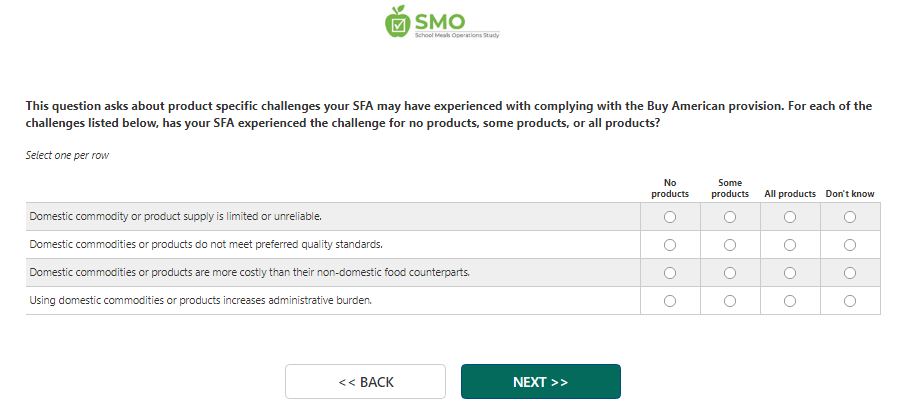Select 'No products' for preferred quality standards row
Image resolution: width=907 pixels, height=418 pixels.
670,244
